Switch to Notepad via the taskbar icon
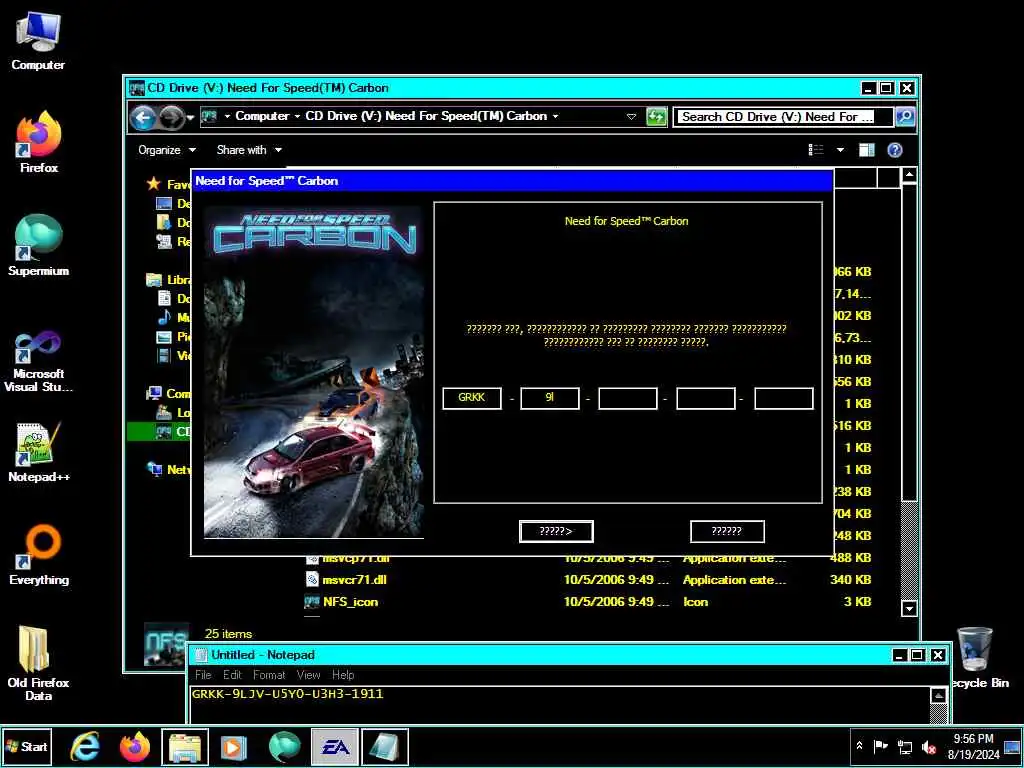 click(385, 746)
